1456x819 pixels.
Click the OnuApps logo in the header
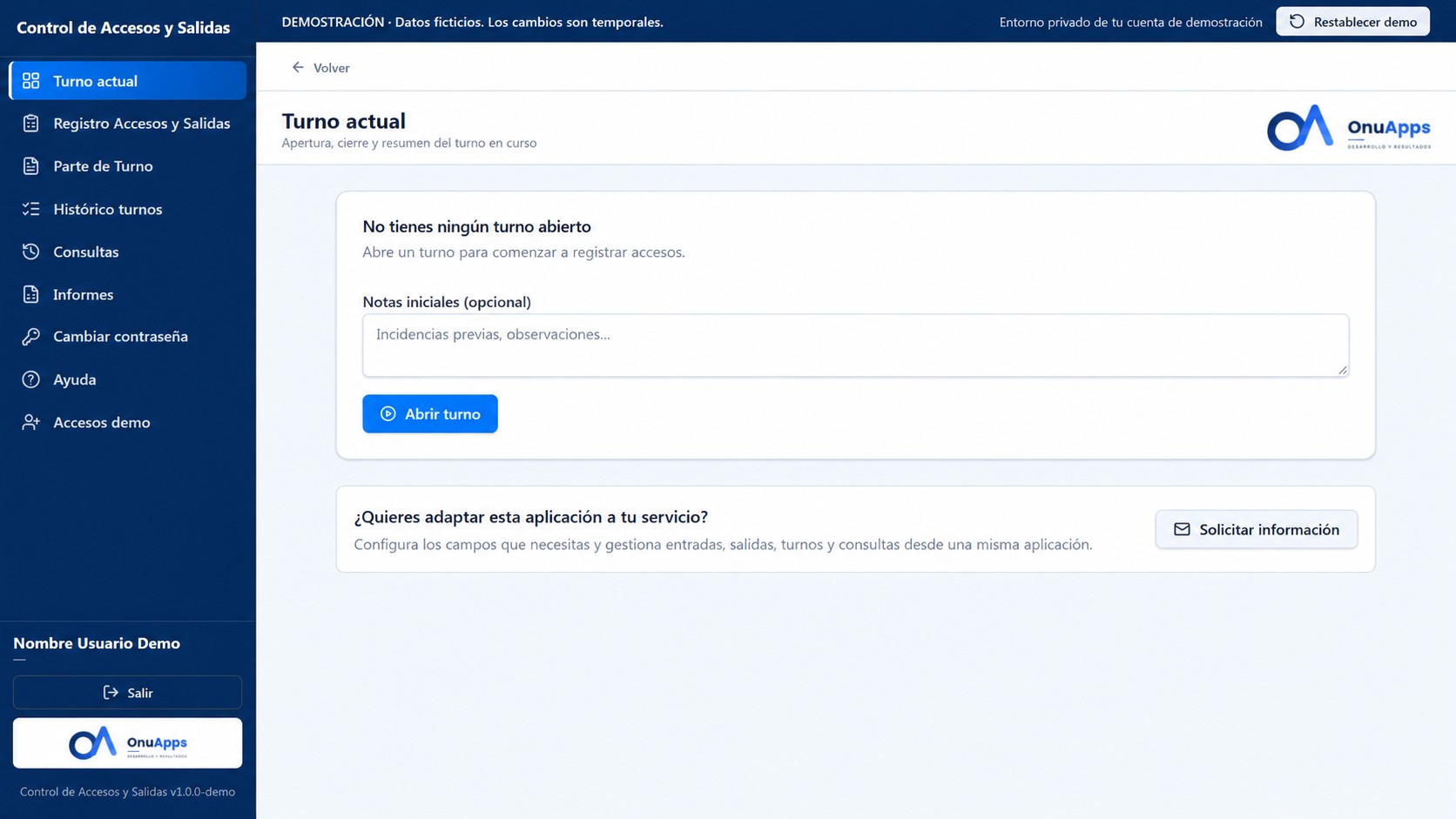[1348, 128]
